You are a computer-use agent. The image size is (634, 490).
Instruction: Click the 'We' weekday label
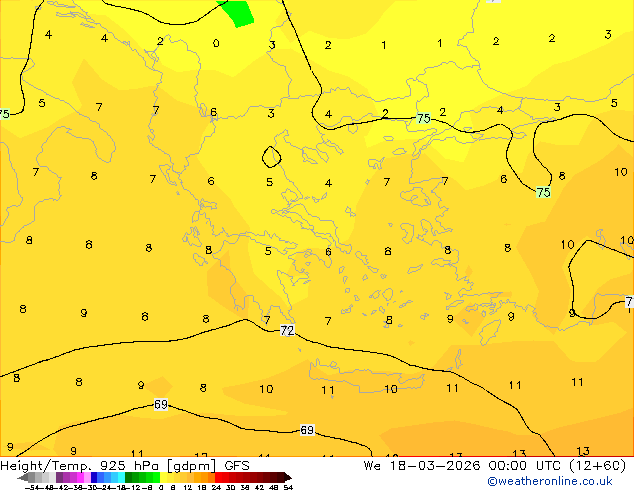point(372,466)
